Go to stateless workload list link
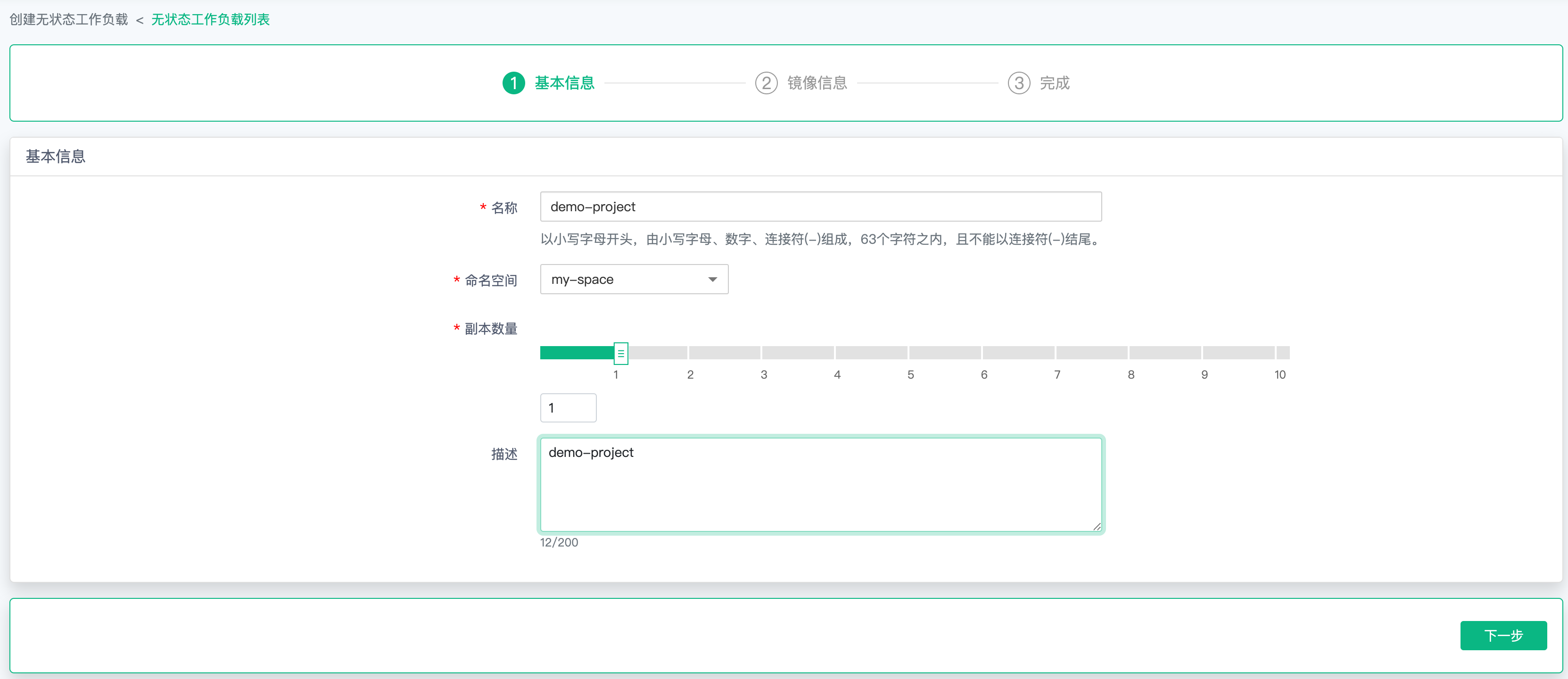1568x679 pixels. pos(210,19)
